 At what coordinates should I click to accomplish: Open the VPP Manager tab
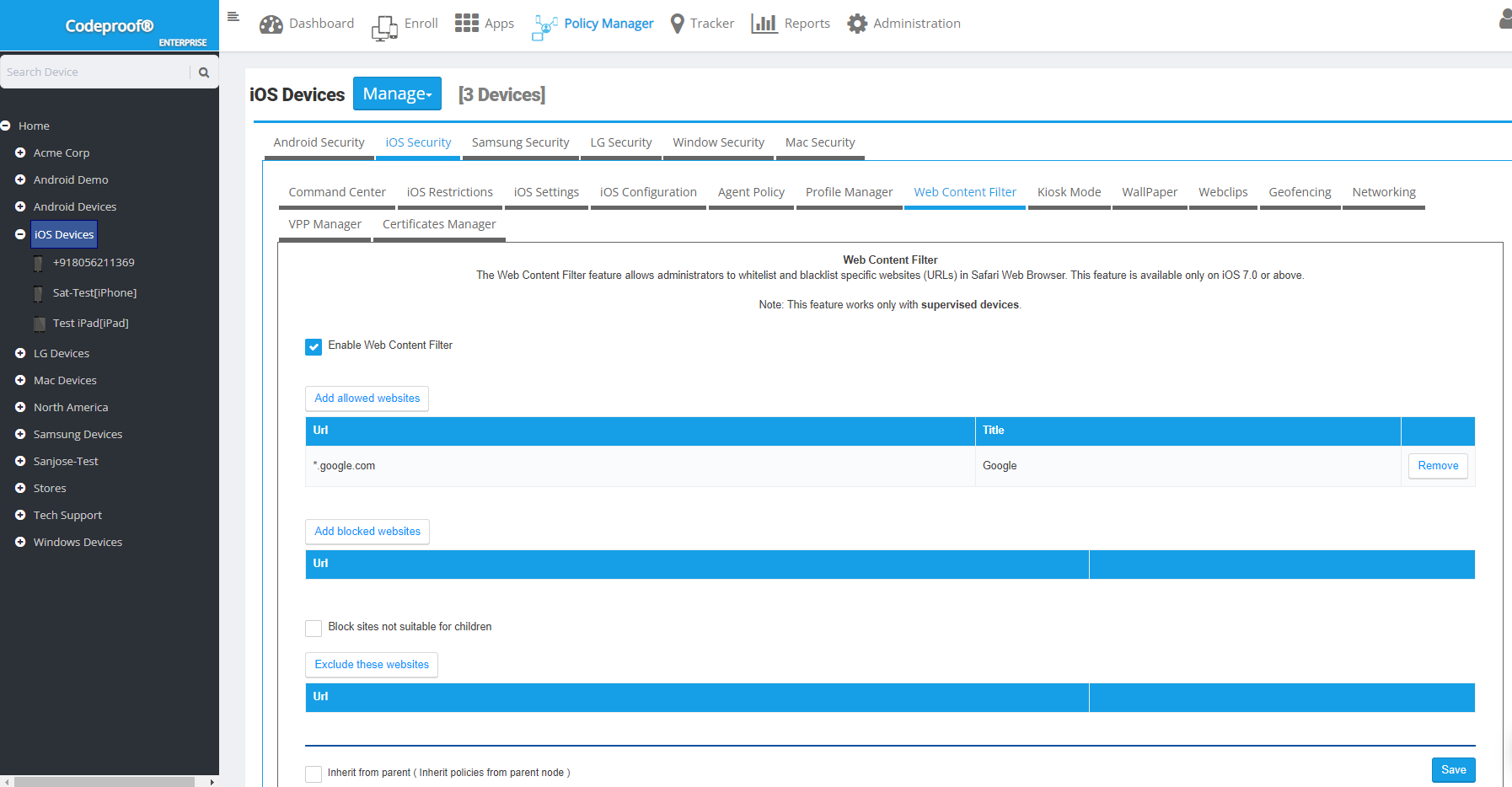(324, 224)
